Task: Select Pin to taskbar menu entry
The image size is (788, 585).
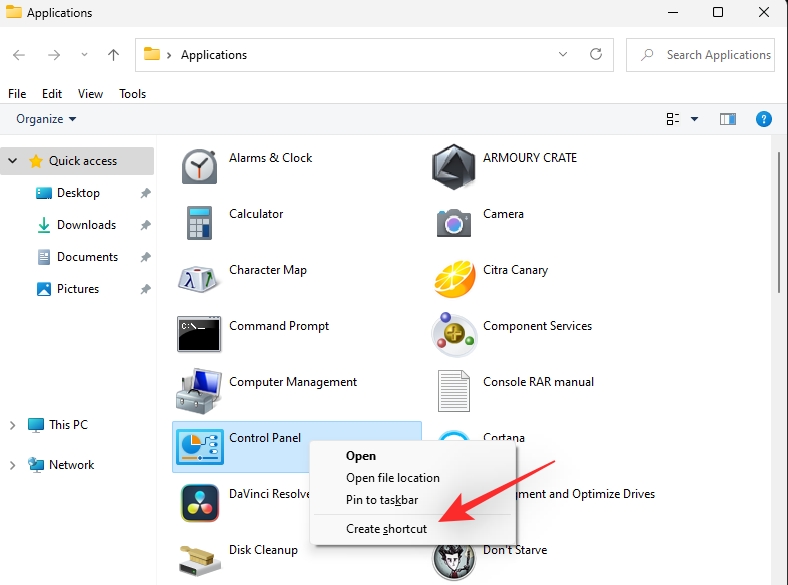Action: tap(382, 500)
